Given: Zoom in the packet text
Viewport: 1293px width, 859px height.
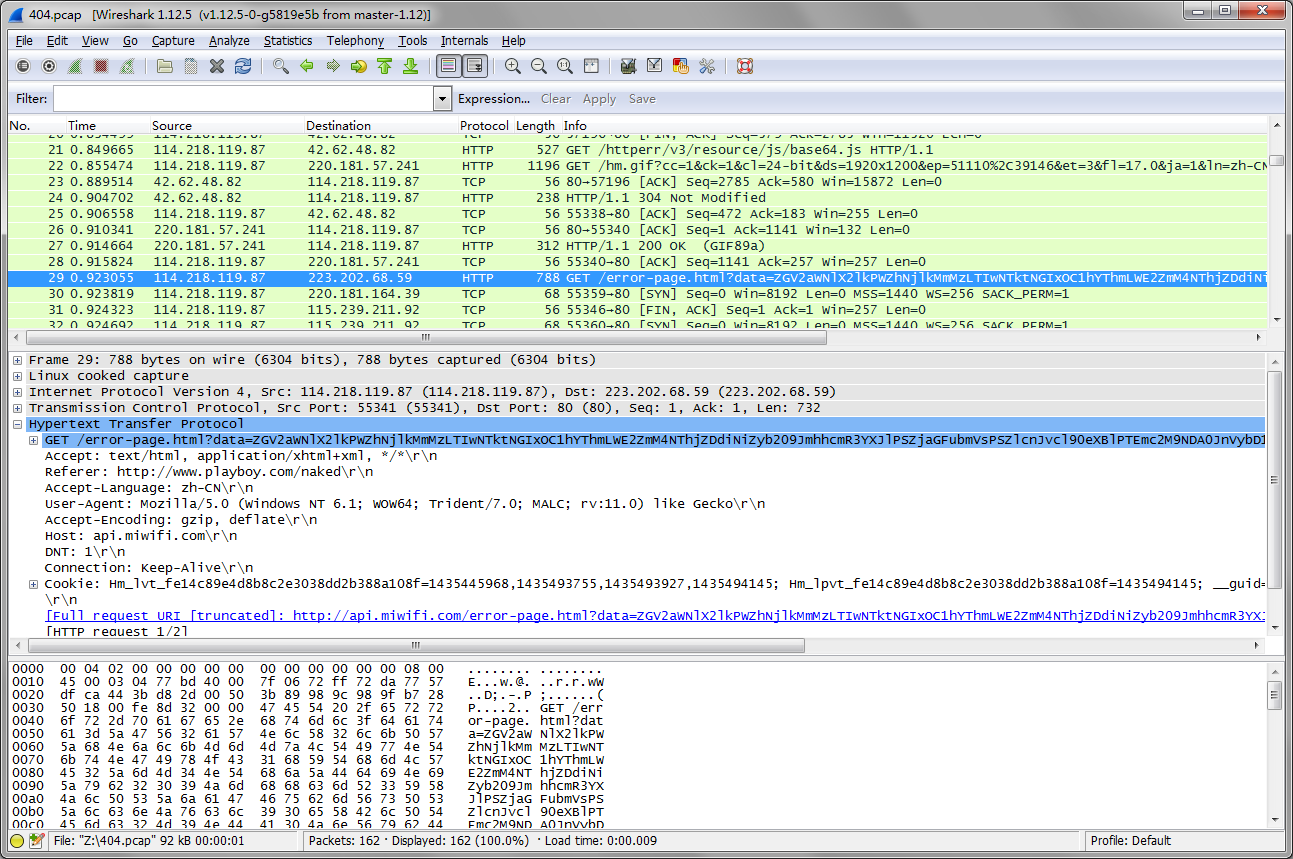Looking at the screenshot, I should coord(513,66).
